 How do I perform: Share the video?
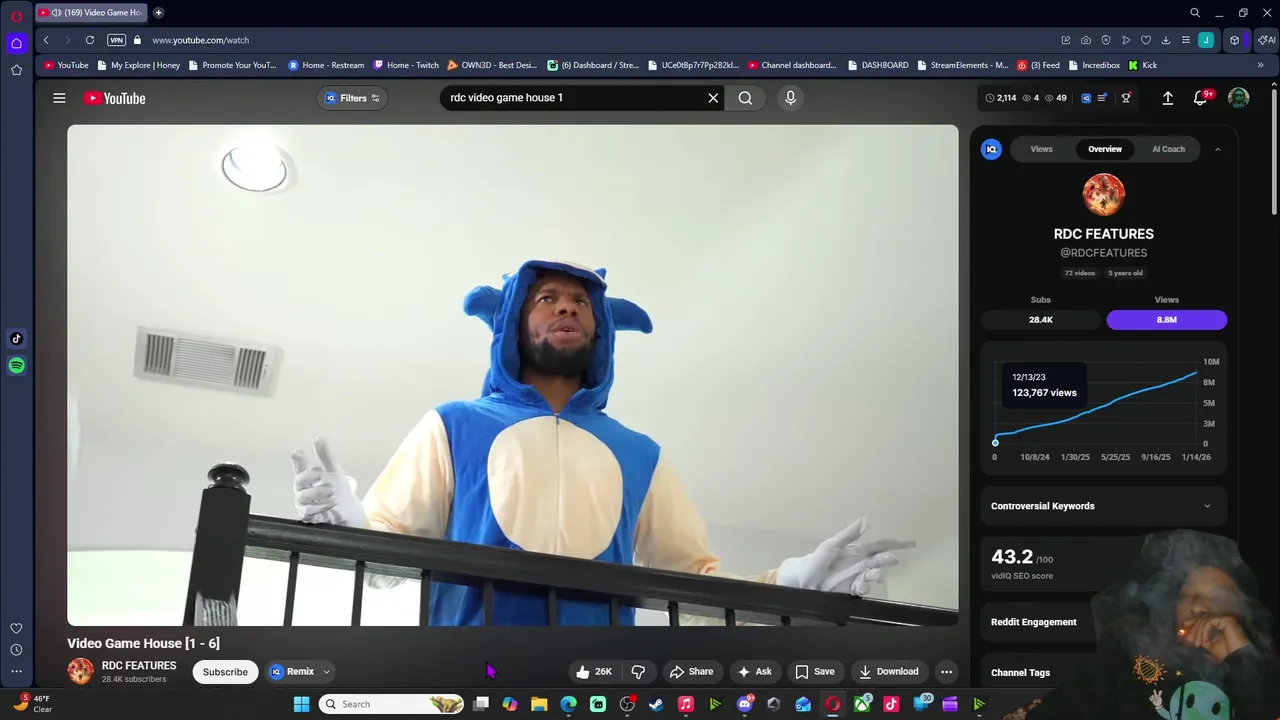click(691, 672)
